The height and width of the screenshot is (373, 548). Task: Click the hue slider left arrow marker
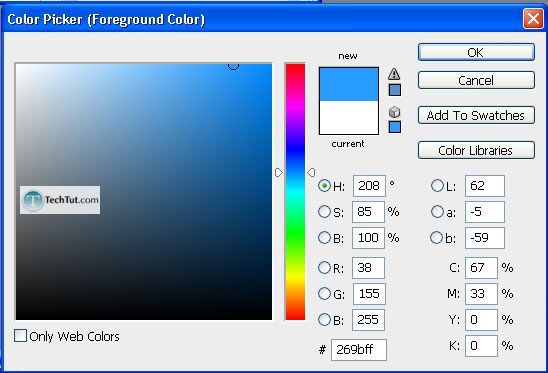coord(279,172)
